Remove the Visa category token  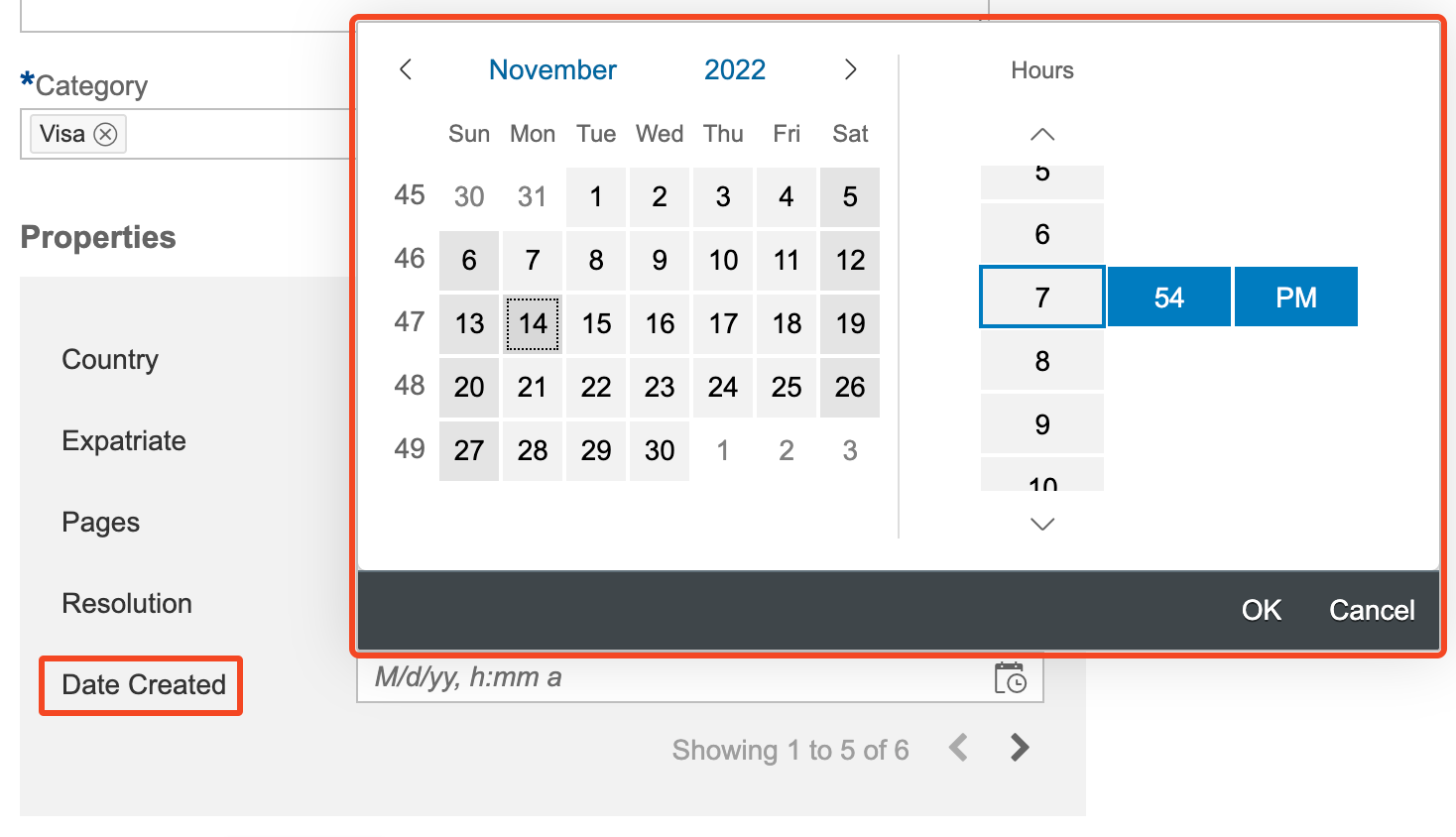tap(106, 134)
